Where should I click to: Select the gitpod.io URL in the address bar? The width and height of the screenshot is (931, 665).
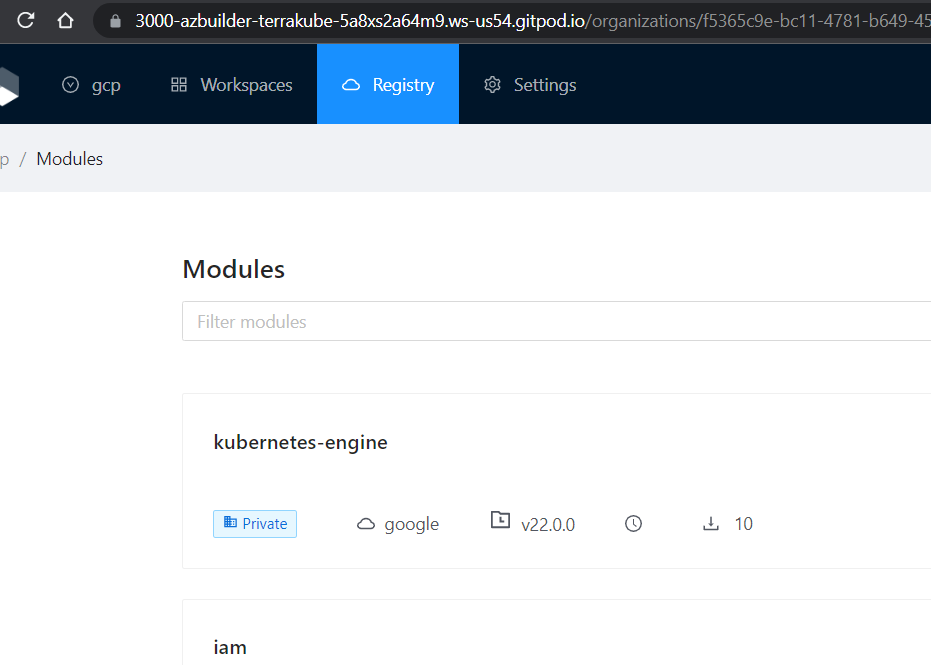point(530,20)
